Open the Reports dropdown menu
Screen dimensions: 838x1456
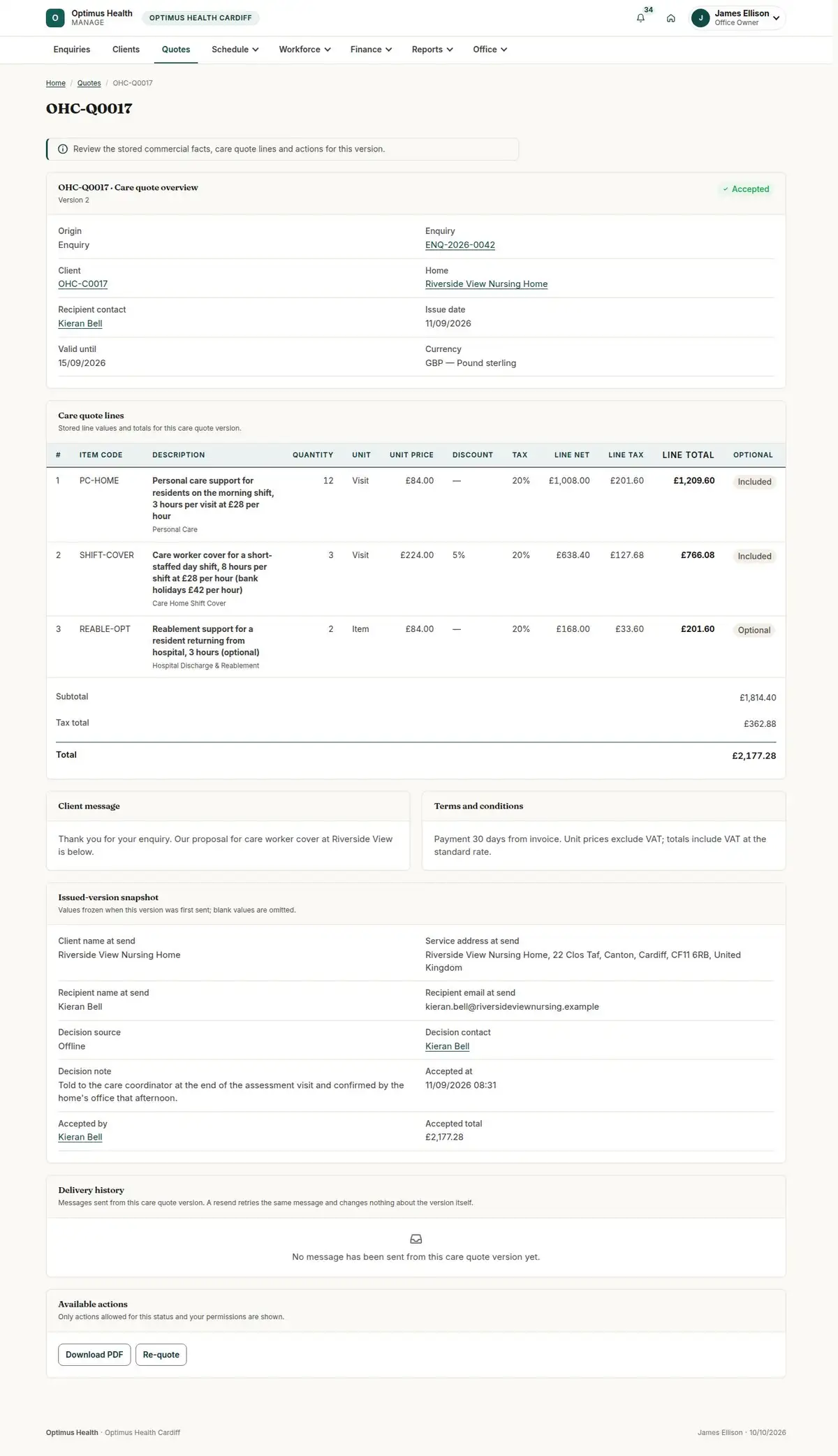[432, 50]
